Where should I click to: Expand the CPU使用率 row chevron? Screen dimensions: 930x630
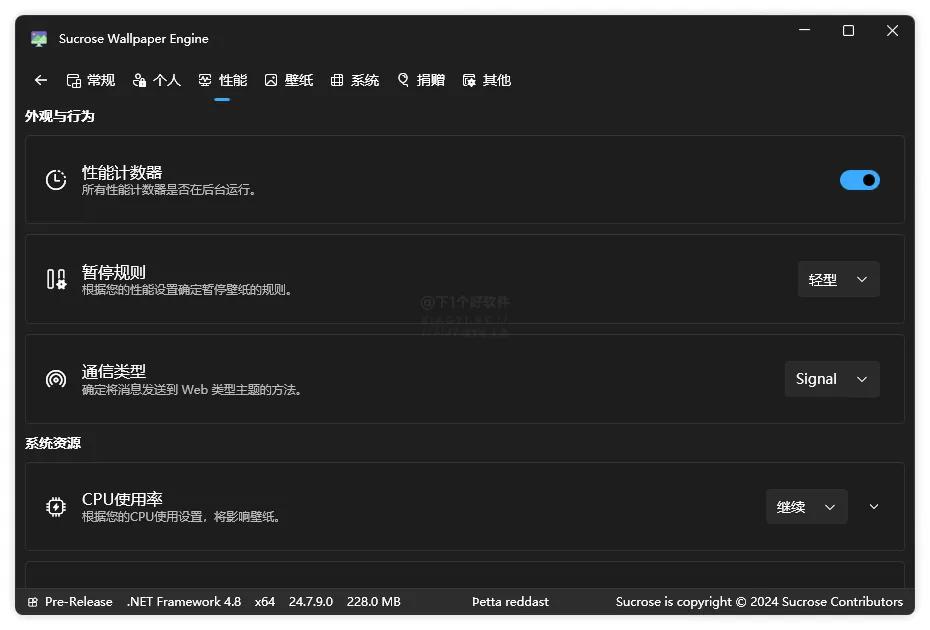873,507
